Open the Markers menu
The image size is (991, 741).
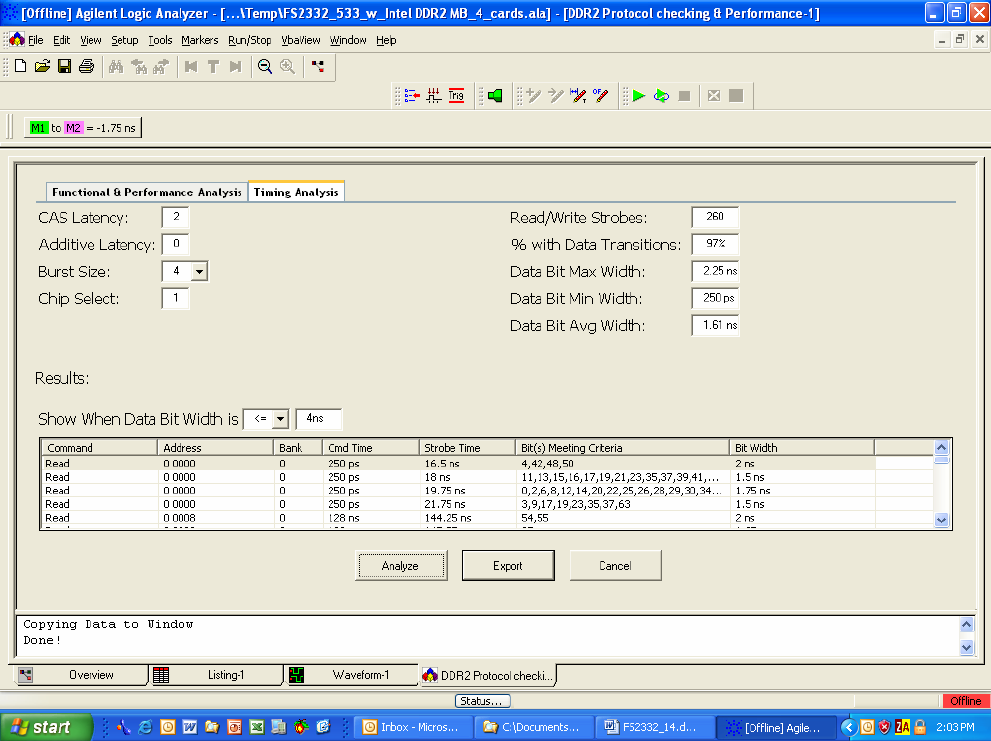[199, 40]
